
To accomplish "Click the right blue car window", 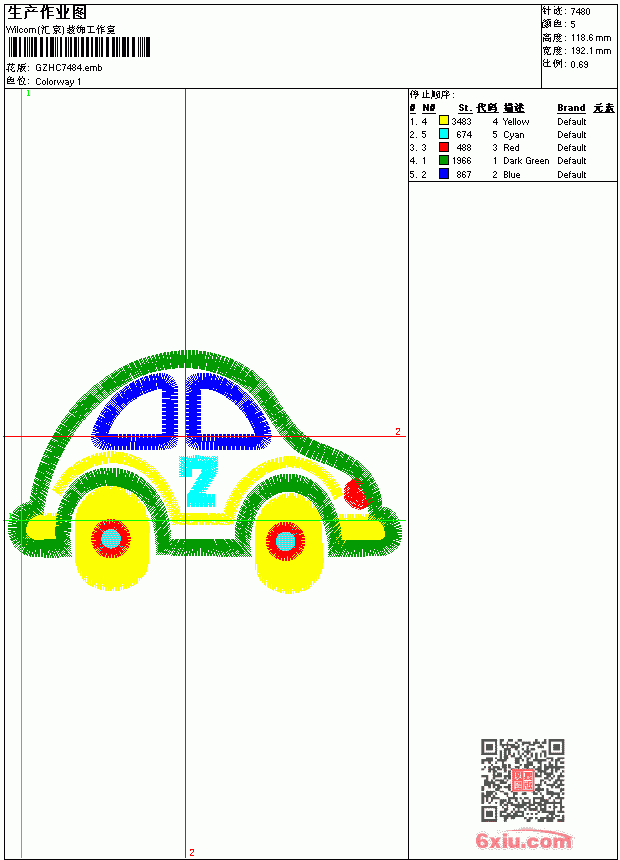I will [227, 411].
